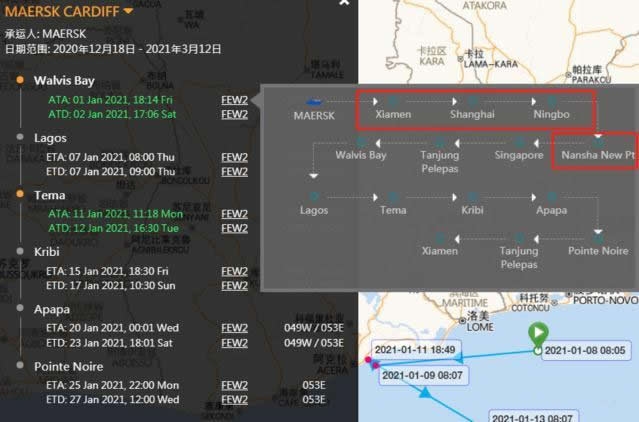Click the blue direction arrow on vessel track
The height and width of the screenshot is (422, 639).
tap(425, 392)
